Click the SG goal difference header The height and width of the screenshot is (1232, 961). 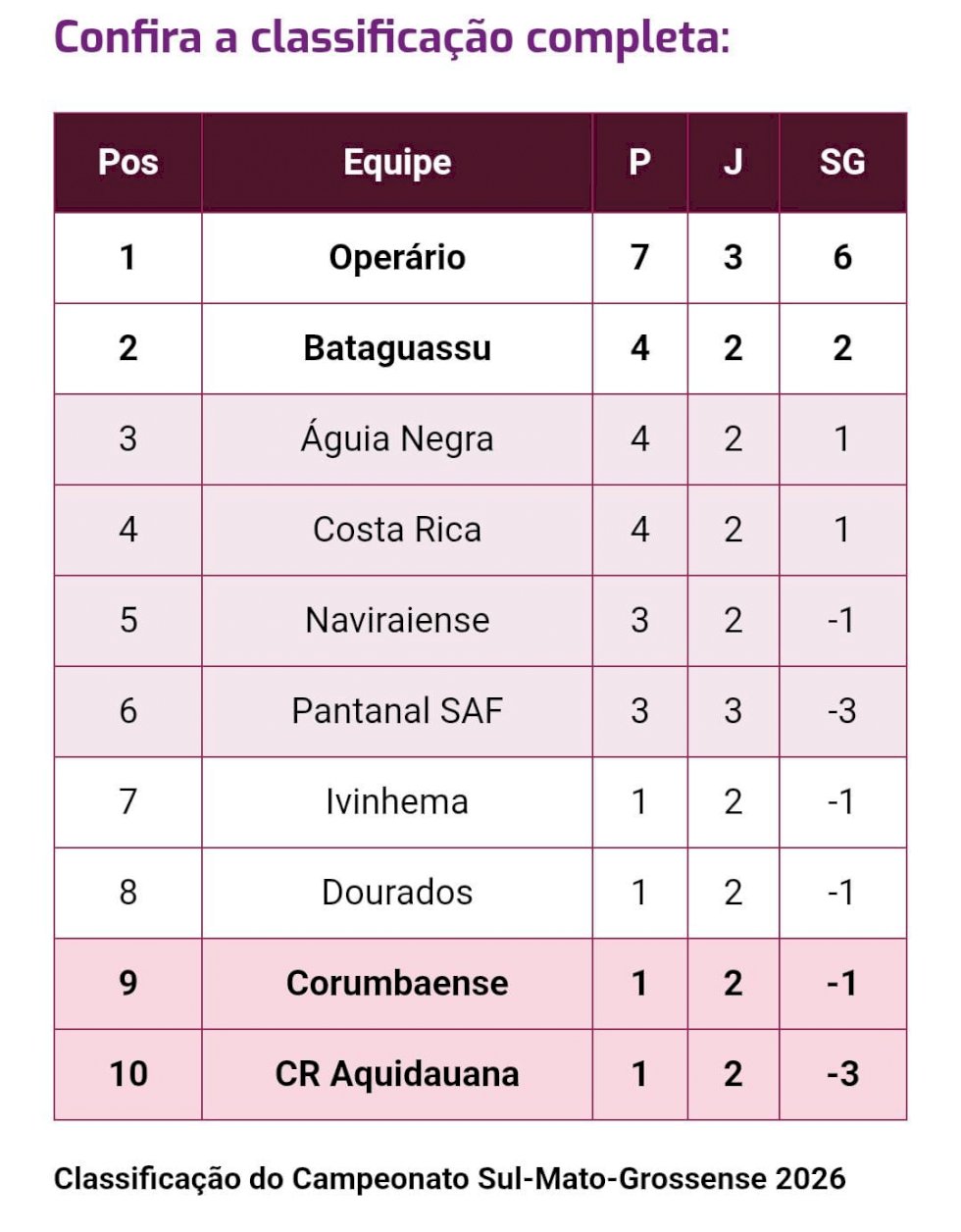tap(842, 162)
